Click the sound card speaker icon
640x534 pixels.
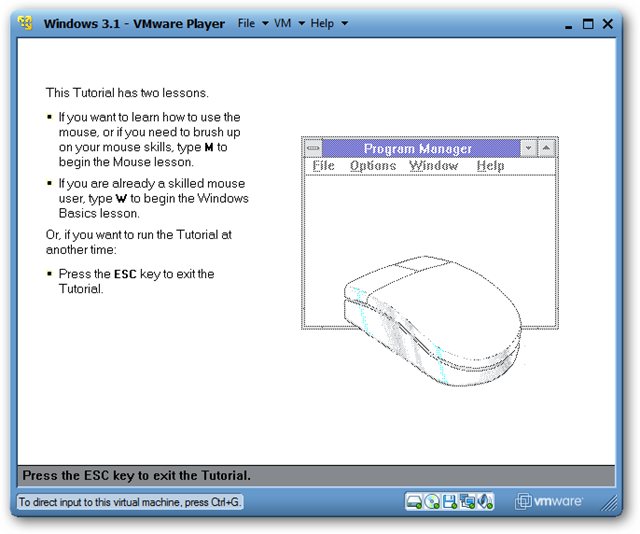pyautogui.click(x=485, y=501)
